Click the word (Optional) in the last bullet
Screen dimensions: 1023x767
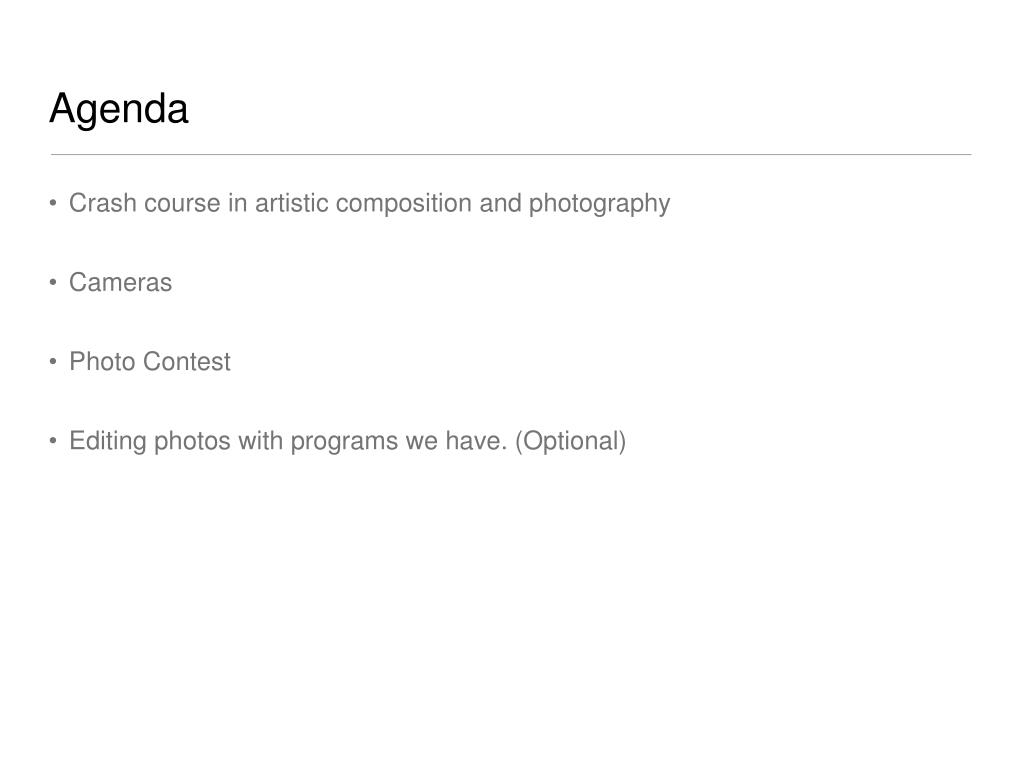571,442
